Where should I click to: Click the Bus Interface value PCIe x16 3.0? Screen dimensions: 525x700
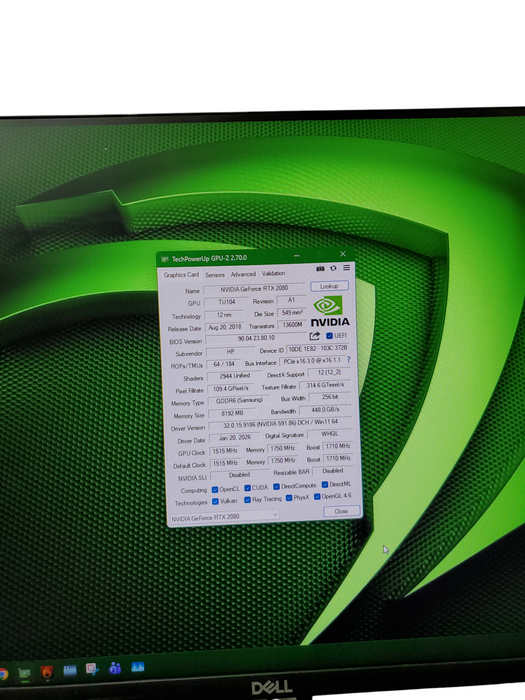coord(312,361)
